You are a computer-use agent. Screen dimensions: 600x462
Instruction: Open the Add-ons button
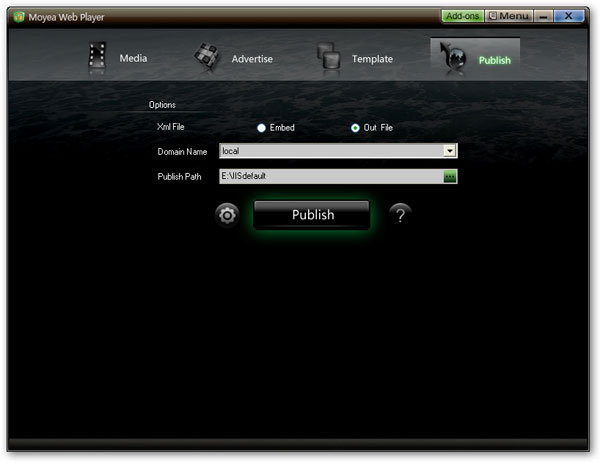click(463, 16)
